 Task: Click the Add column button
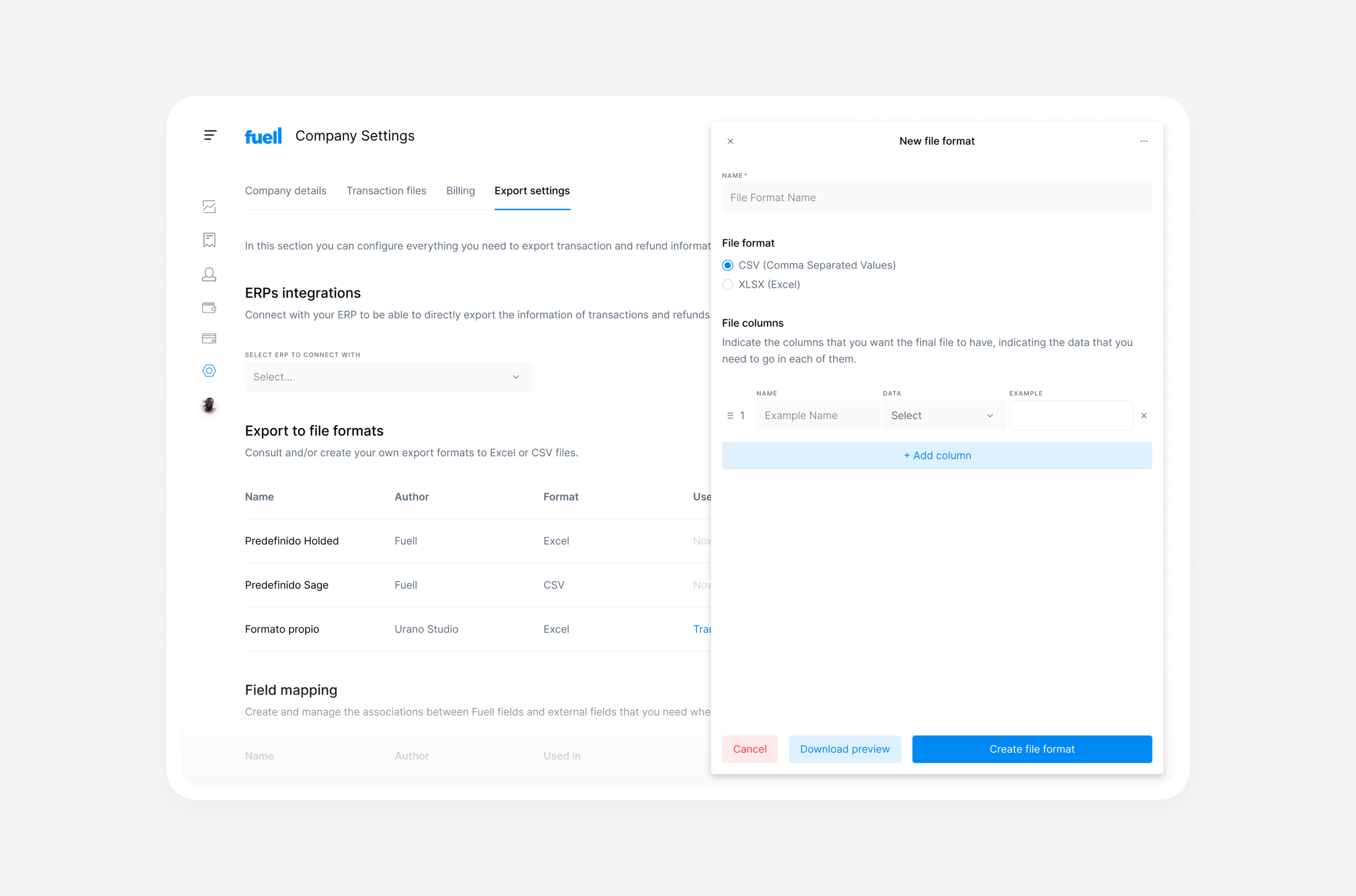coord(937,456)
